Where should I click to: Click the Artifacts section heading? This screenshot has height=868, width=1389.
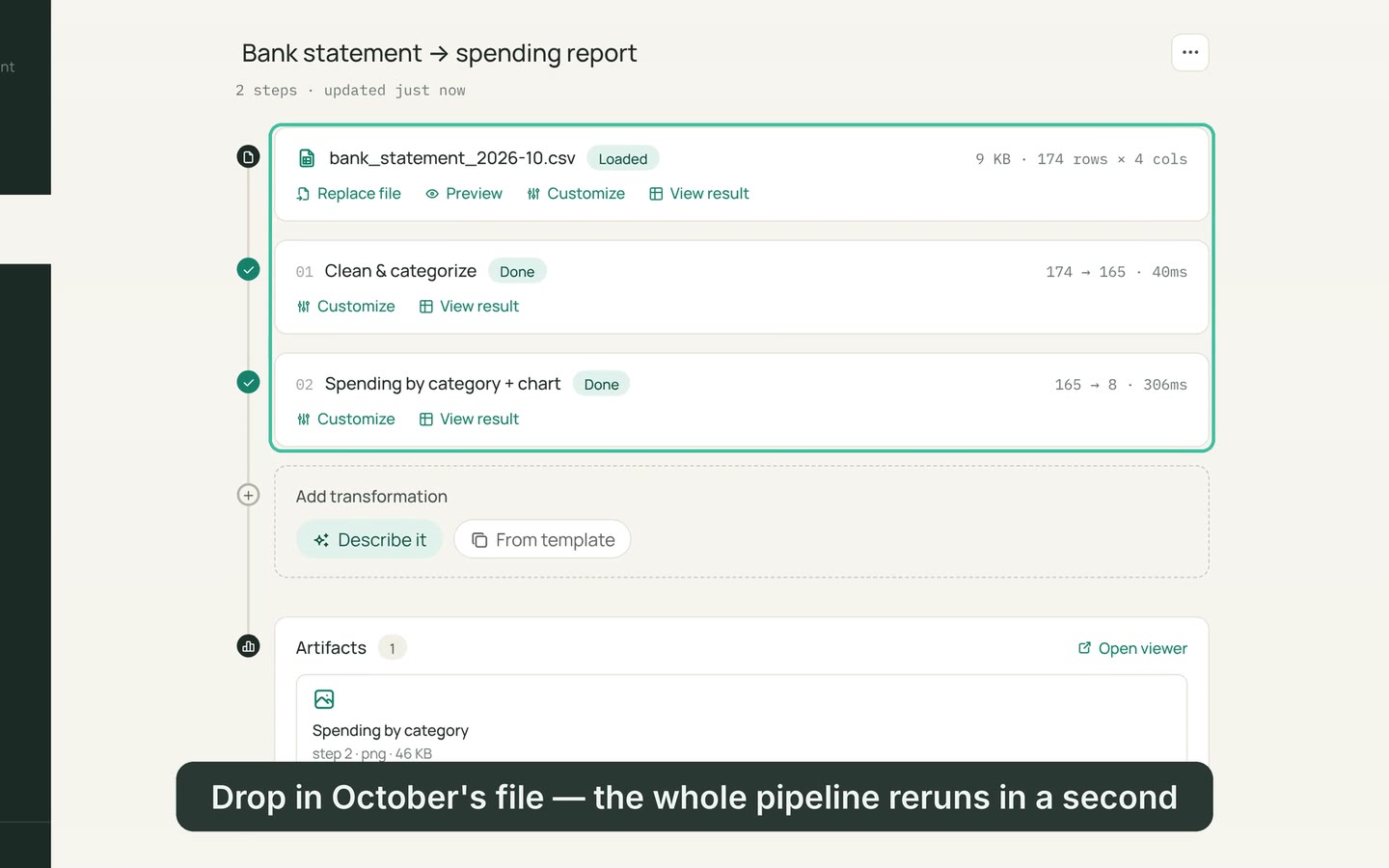(x=331, y=648)
